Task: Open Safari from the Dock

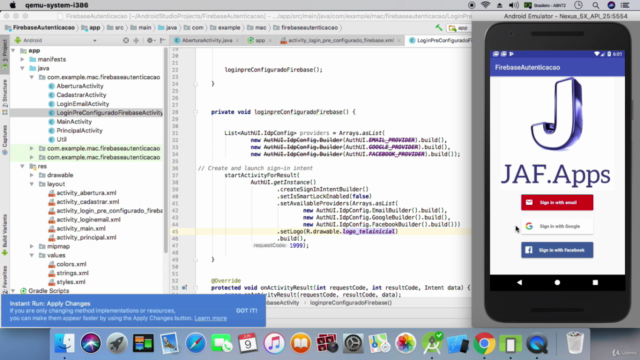Action: click(196, 343)
